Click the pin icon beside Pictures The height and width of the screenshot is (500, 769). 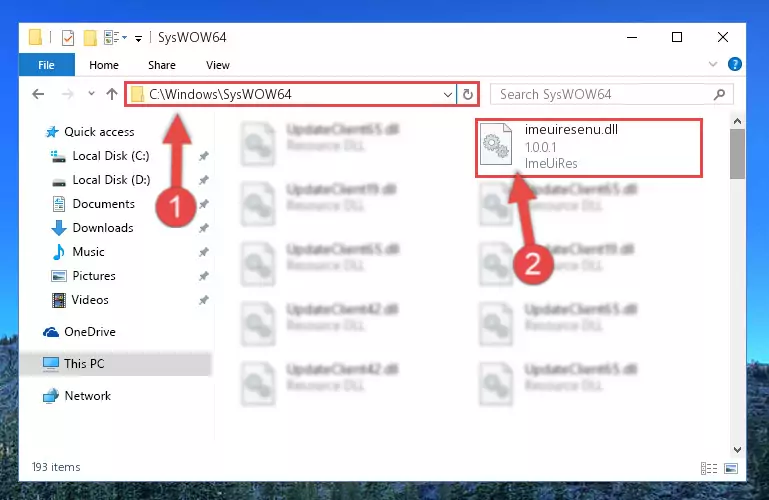(x=204, y=276)
